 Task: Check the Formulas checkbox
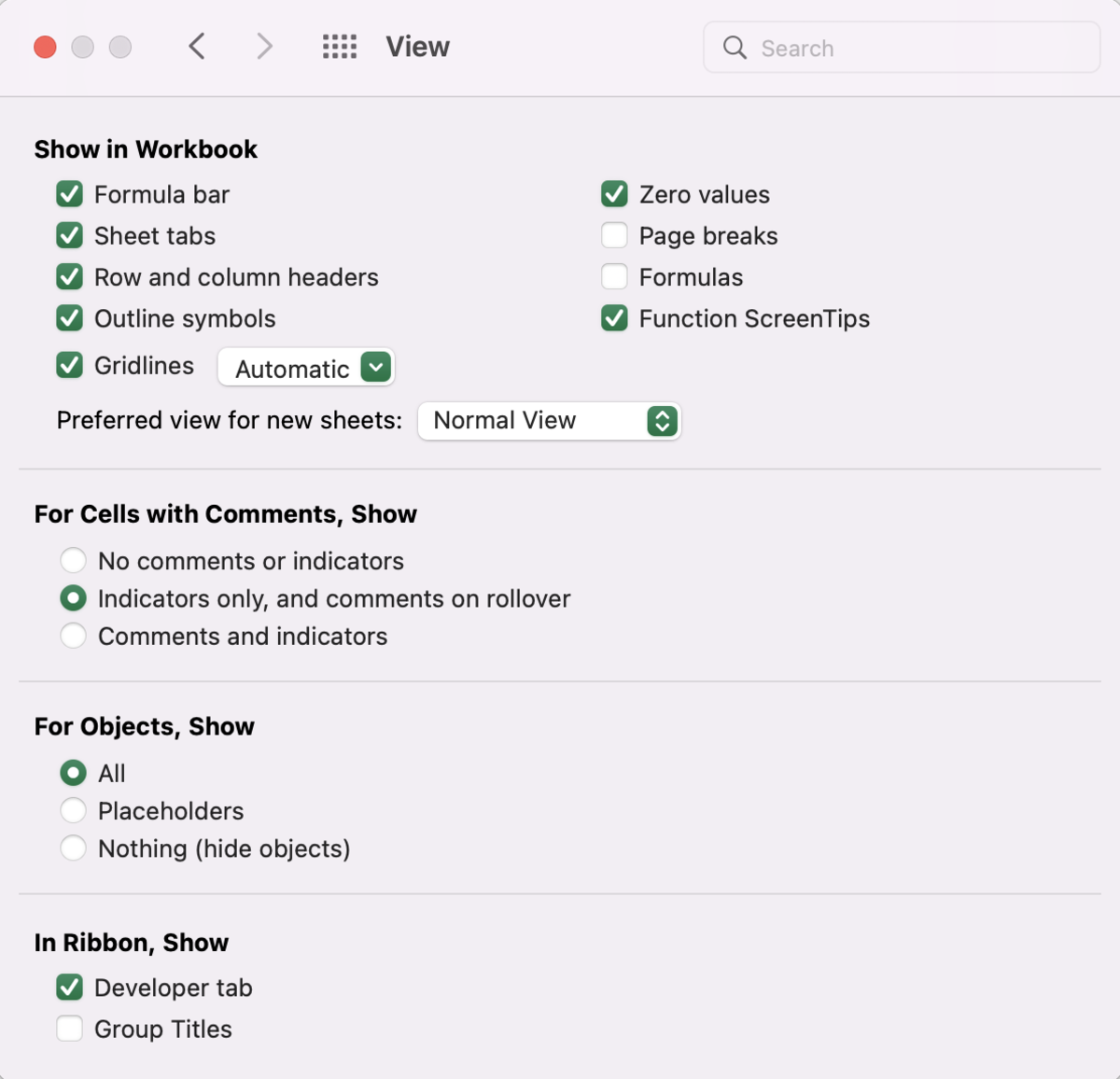614,276
